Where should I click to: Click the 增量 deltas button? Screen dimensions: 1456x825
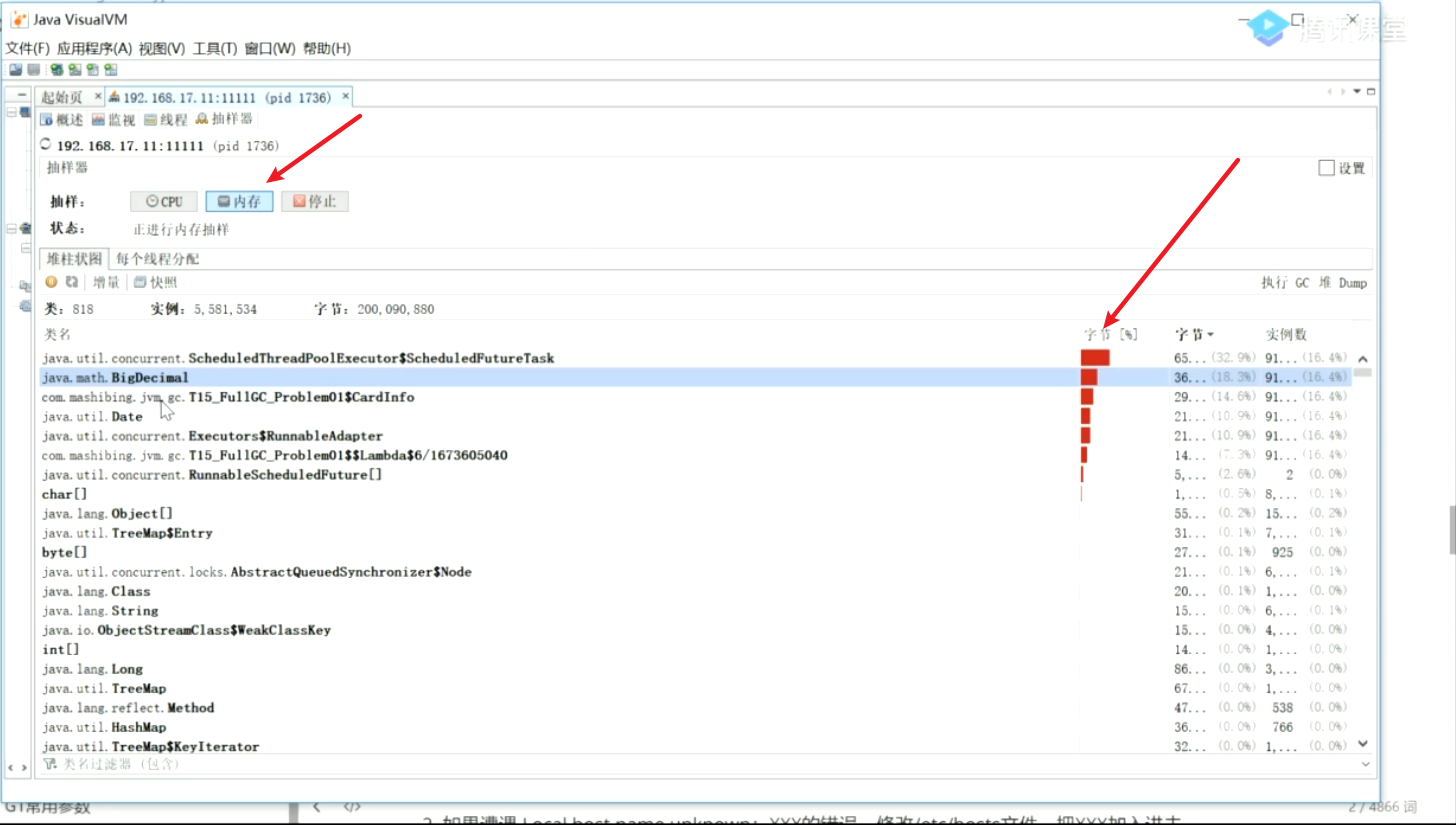106,282
